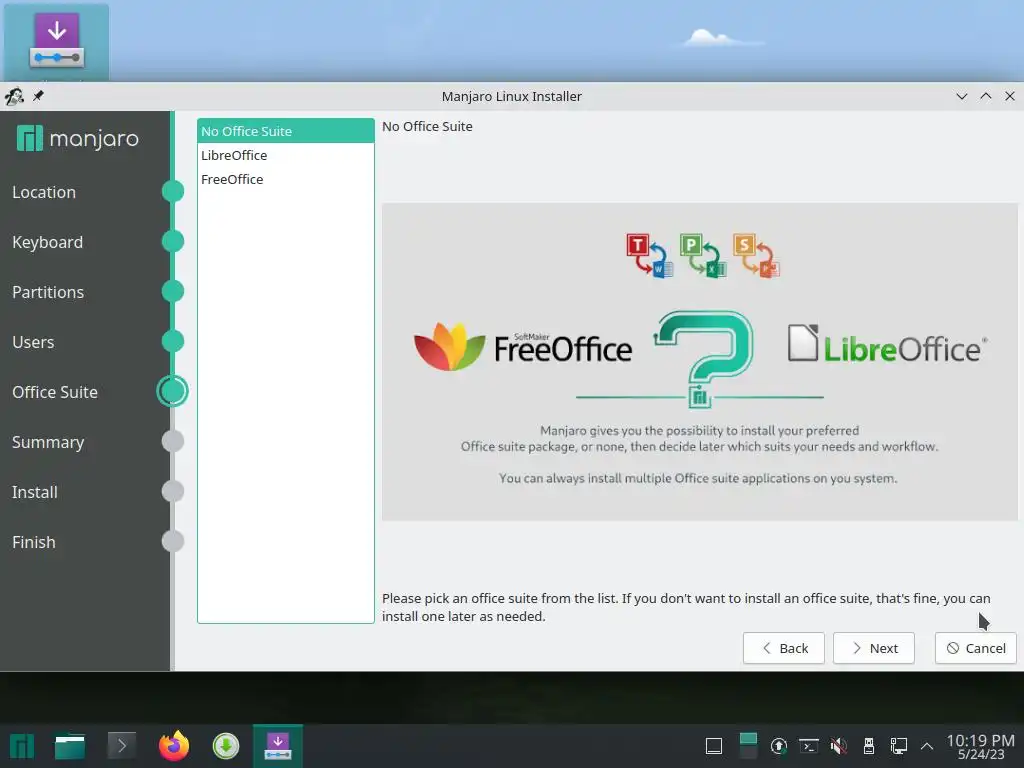Viewport: 1024px width, 768px height.
Task: Click the installer desktop shortcut icon
Action: pos(56,41)
